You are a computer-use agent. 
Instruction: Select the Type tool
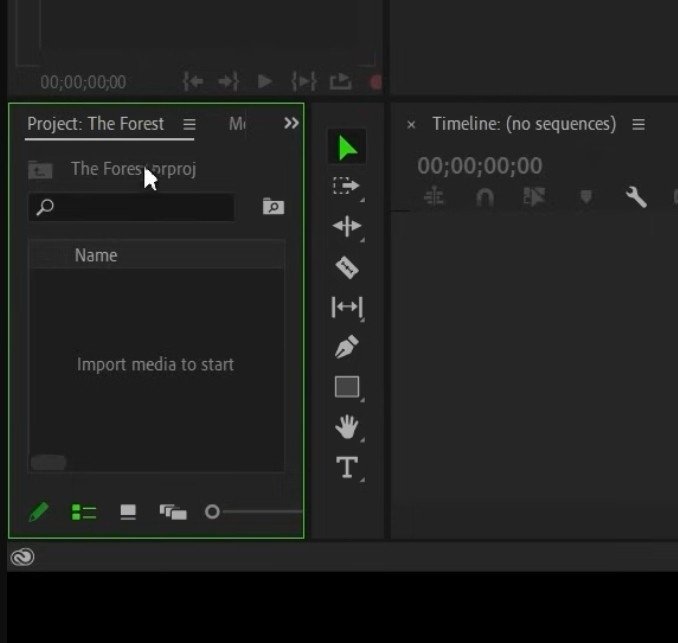[x=346, y=468]
